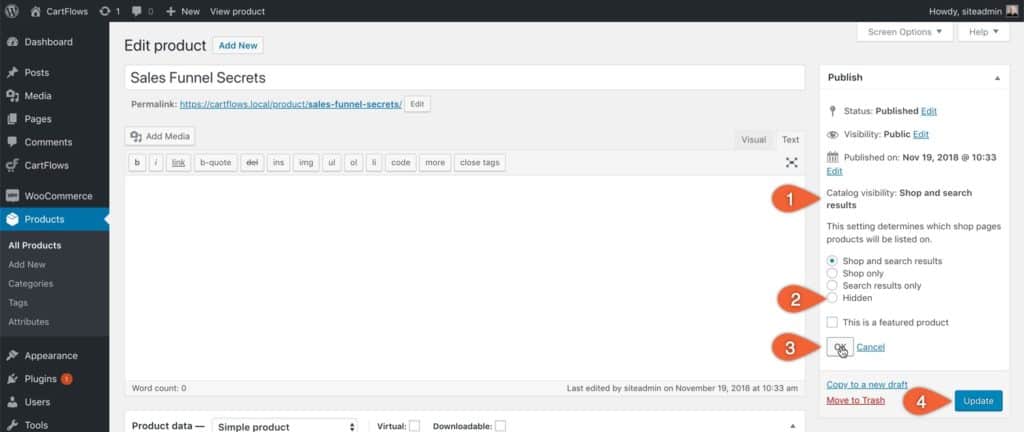Open the comments bubble icon in admin bar

pos(136,11)
